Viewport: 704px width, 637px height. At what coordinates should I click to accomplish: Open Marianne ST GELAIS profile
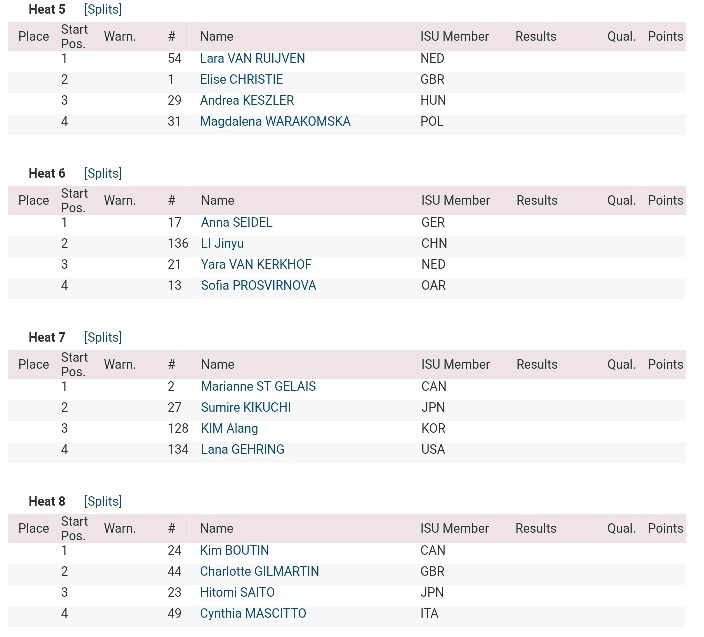point(259,386)
